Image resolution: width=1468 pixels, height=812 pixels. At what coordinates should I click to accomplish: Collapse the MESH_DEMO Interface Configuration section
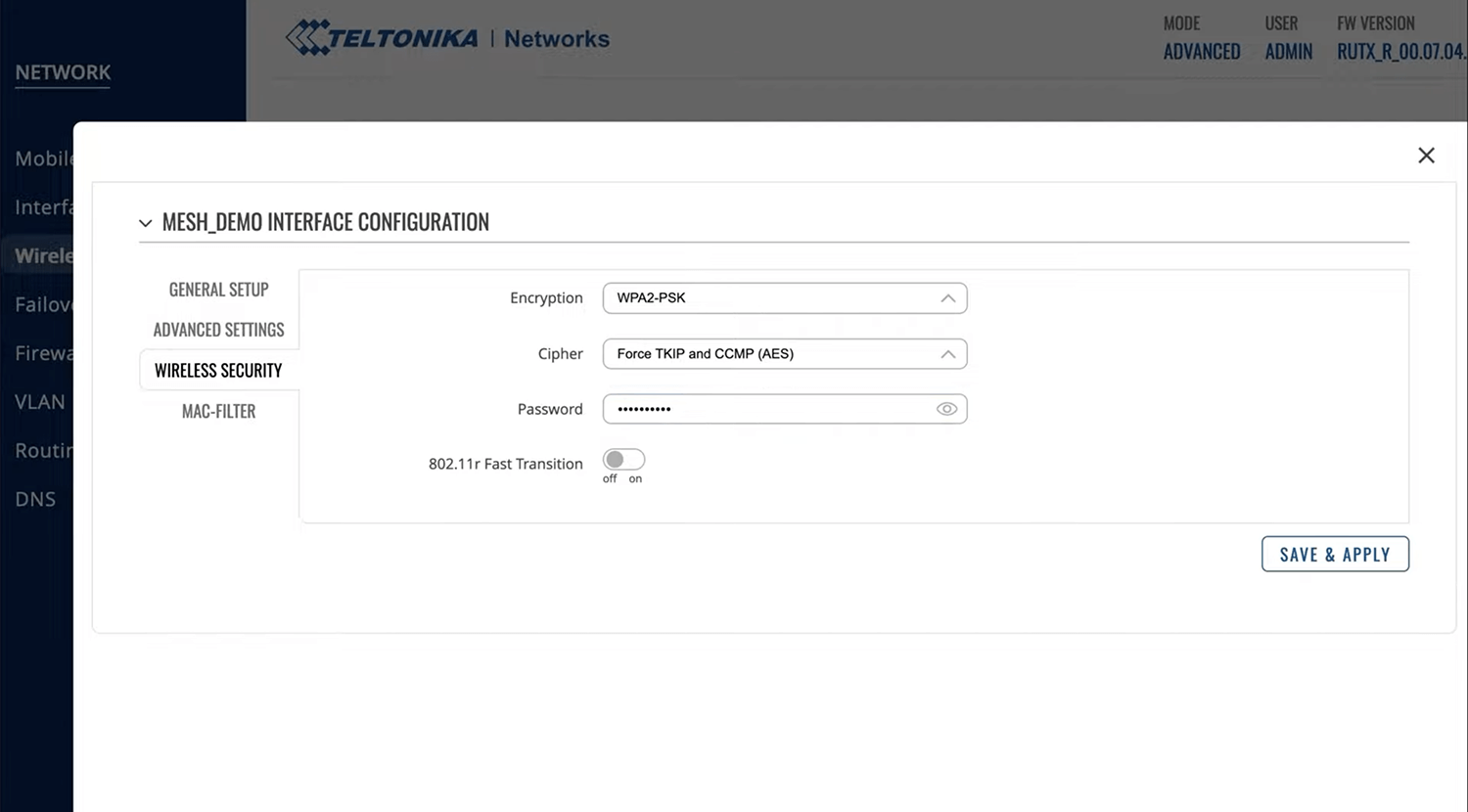coord(146,223)
